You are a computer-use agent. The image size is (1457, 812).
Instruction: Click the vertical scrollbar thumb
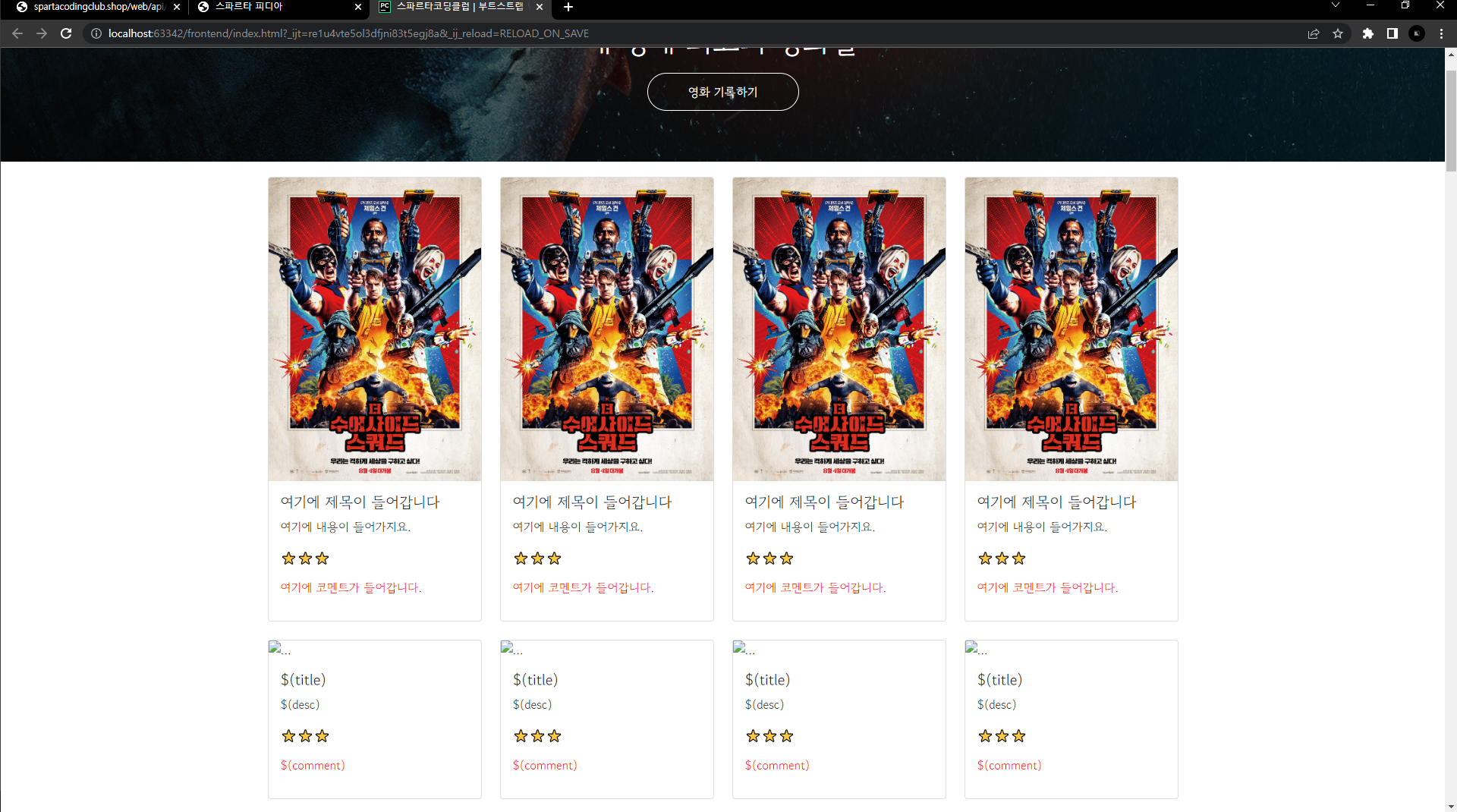(1451, 120)
